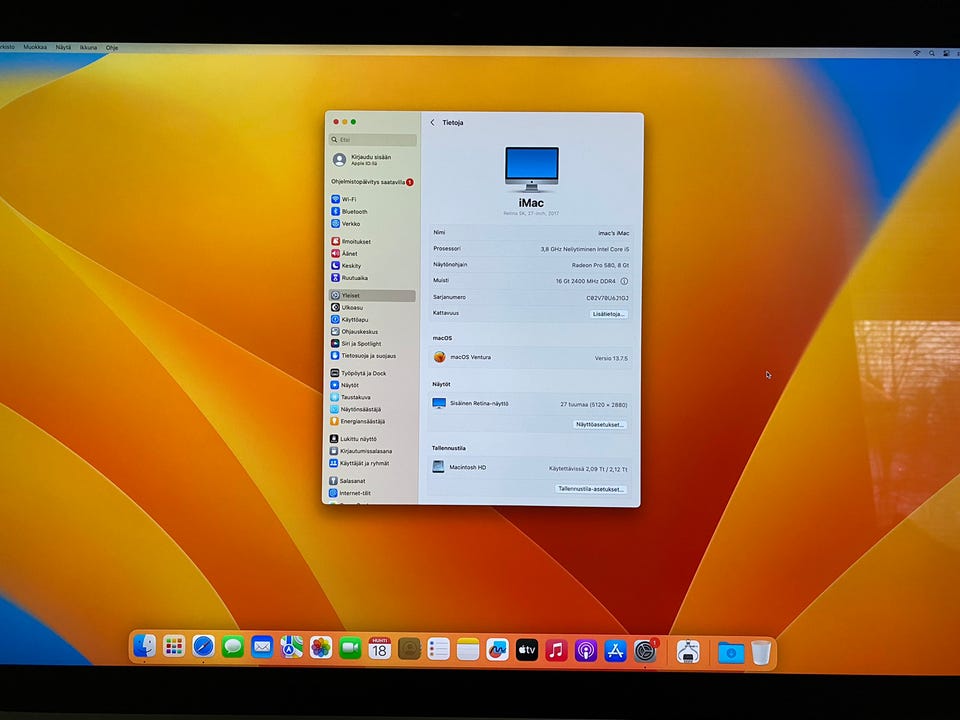Click the Tallennustila-asetukset button
This screenshot has width=960, height=720.
pos(590,489)
